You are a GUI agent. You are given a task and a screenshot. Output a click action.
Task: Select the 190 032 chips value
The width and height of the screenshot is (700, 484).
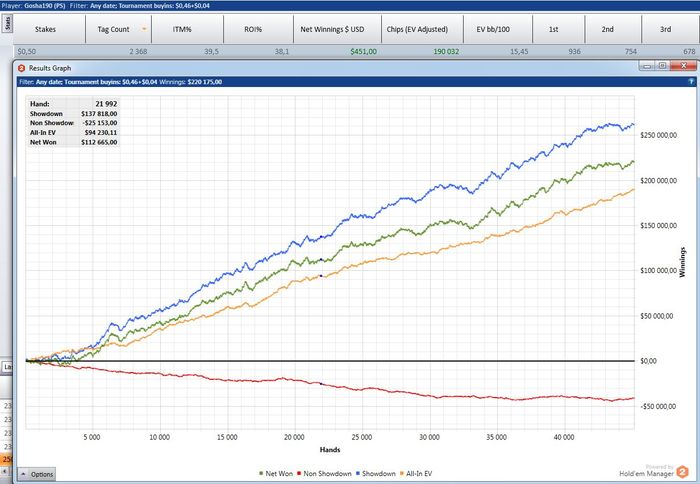click(x=446, y=52)
